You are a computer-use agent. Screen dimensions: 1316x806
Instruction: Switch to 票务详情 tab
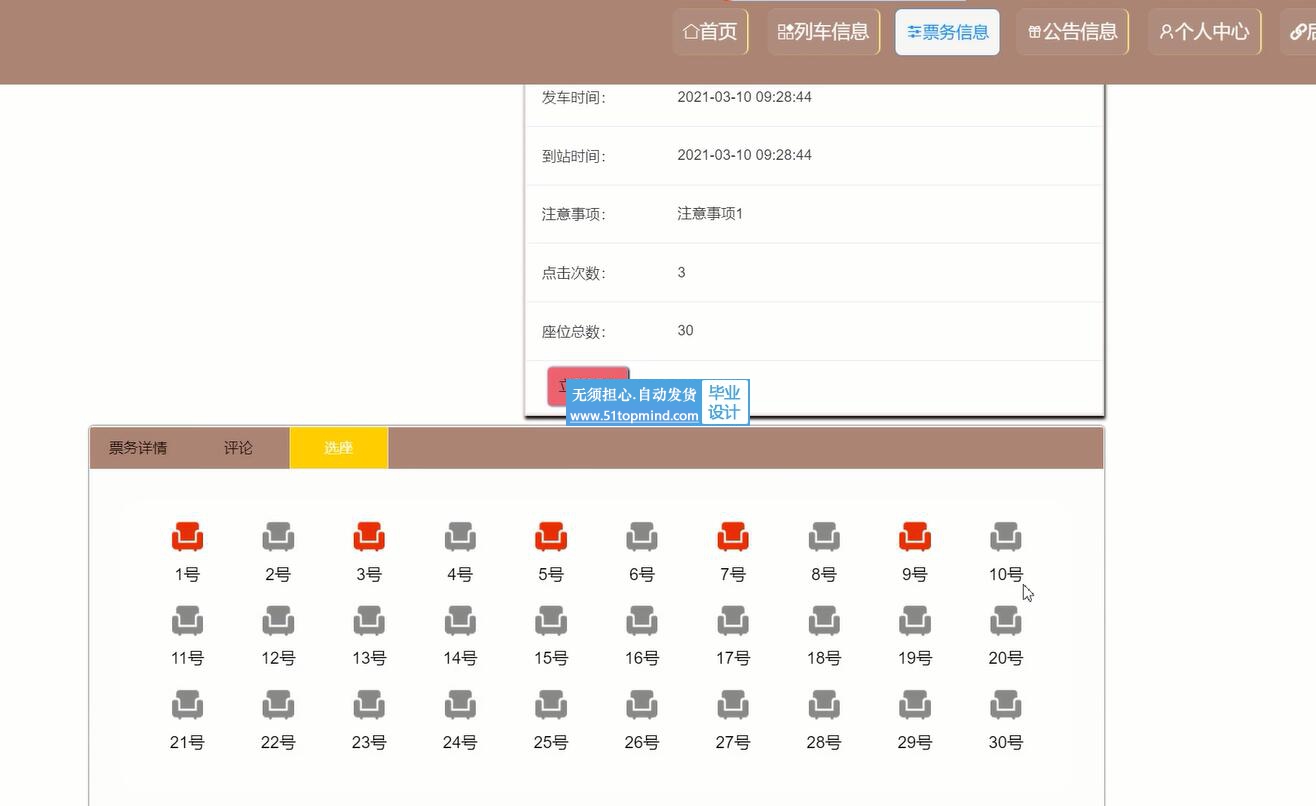pos(138,448)
